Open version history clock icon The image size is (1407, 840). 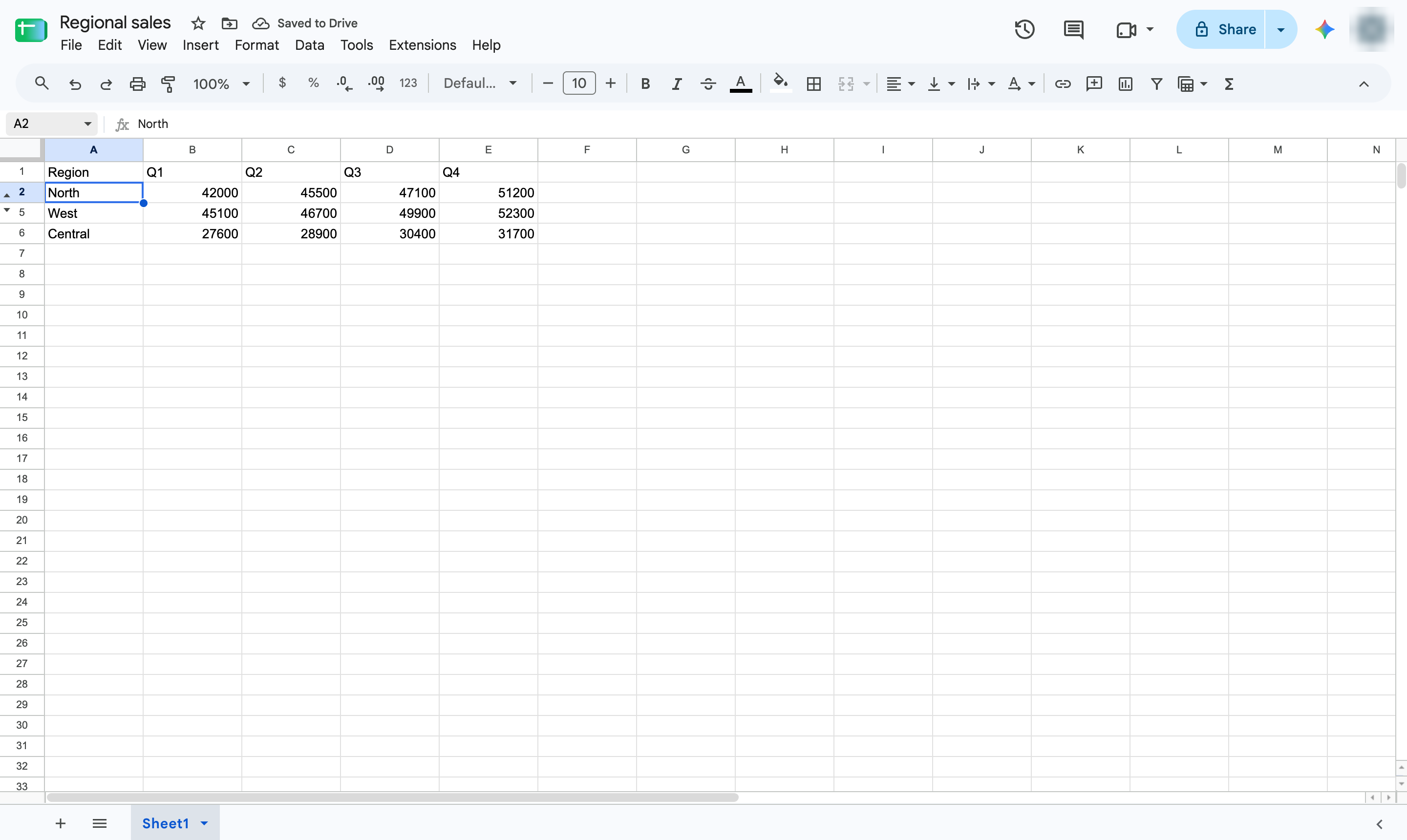pyautogui.click(x=1024, y=29)
